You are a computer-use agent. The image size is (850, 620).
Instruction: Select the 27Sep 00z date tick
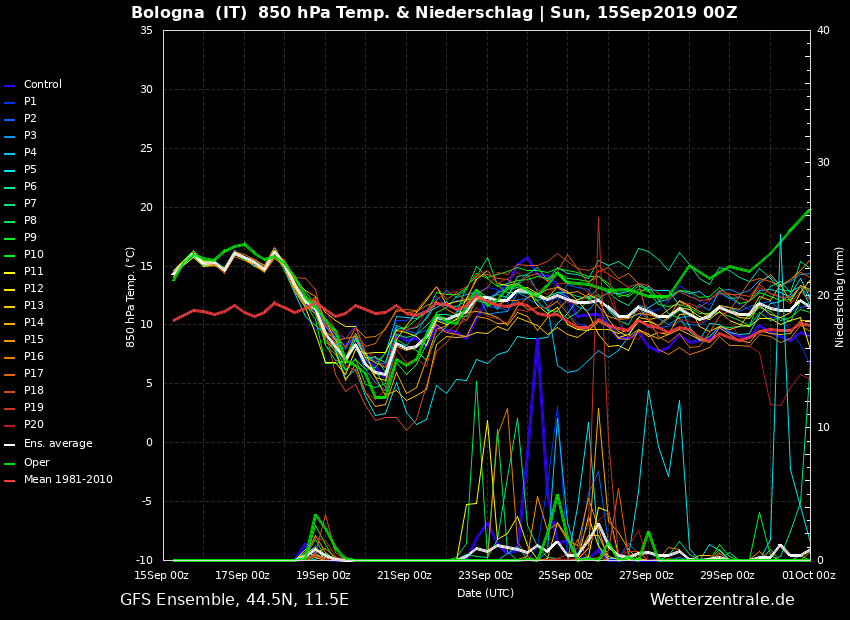tap(646, 575)
